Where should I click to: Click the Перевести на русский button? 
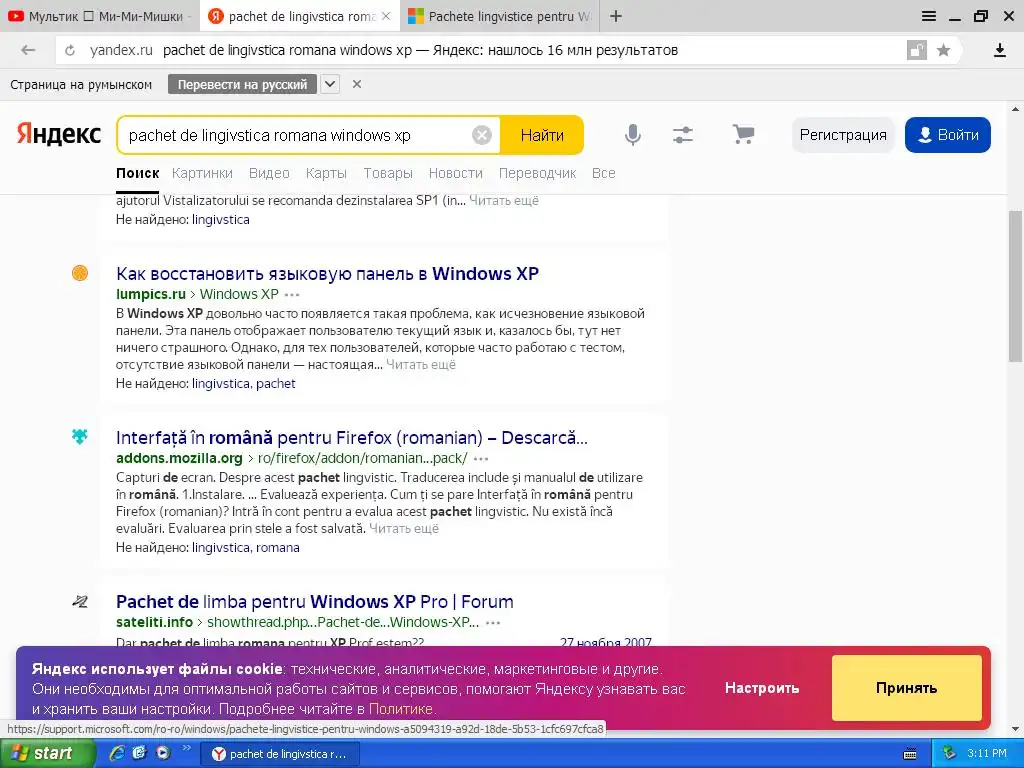(242, 84)
